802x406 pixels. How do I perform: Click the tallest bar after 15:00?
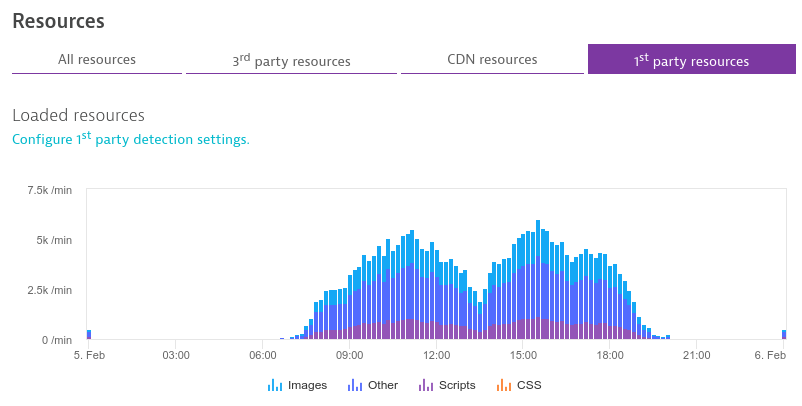point(538,280)
